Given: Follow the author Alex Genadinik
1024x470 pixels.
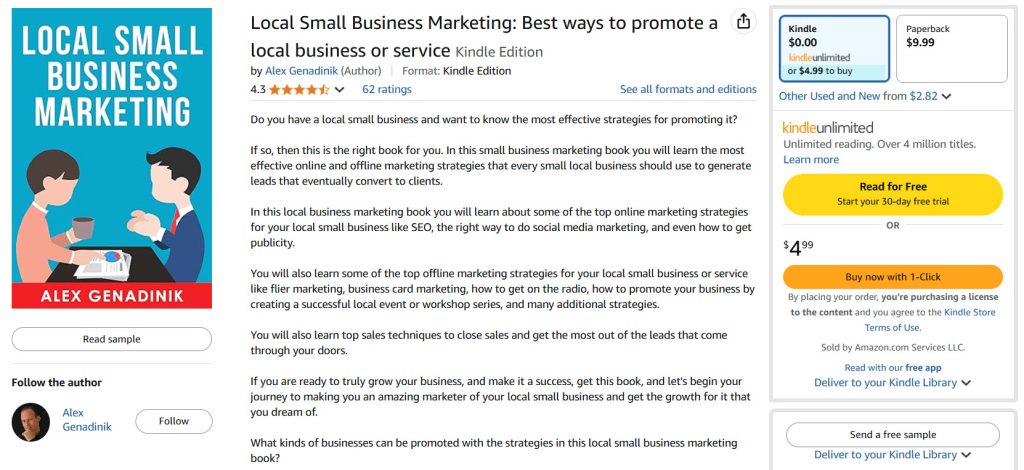Looking at the screenshot, I should point(174,421).
